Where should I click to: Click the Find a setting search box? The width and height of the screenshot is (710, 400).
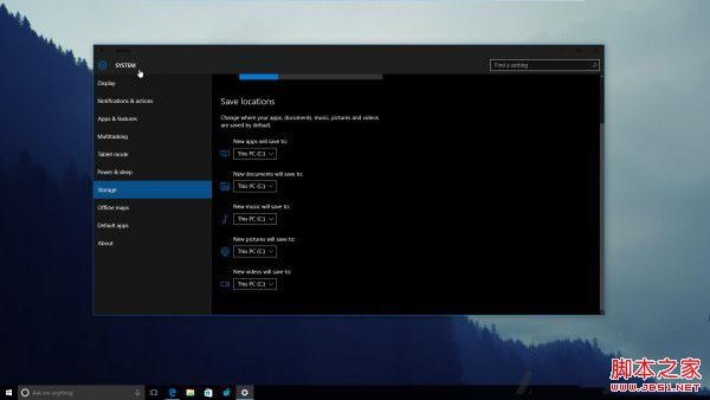pyautogui.click(x=540, y=65)
